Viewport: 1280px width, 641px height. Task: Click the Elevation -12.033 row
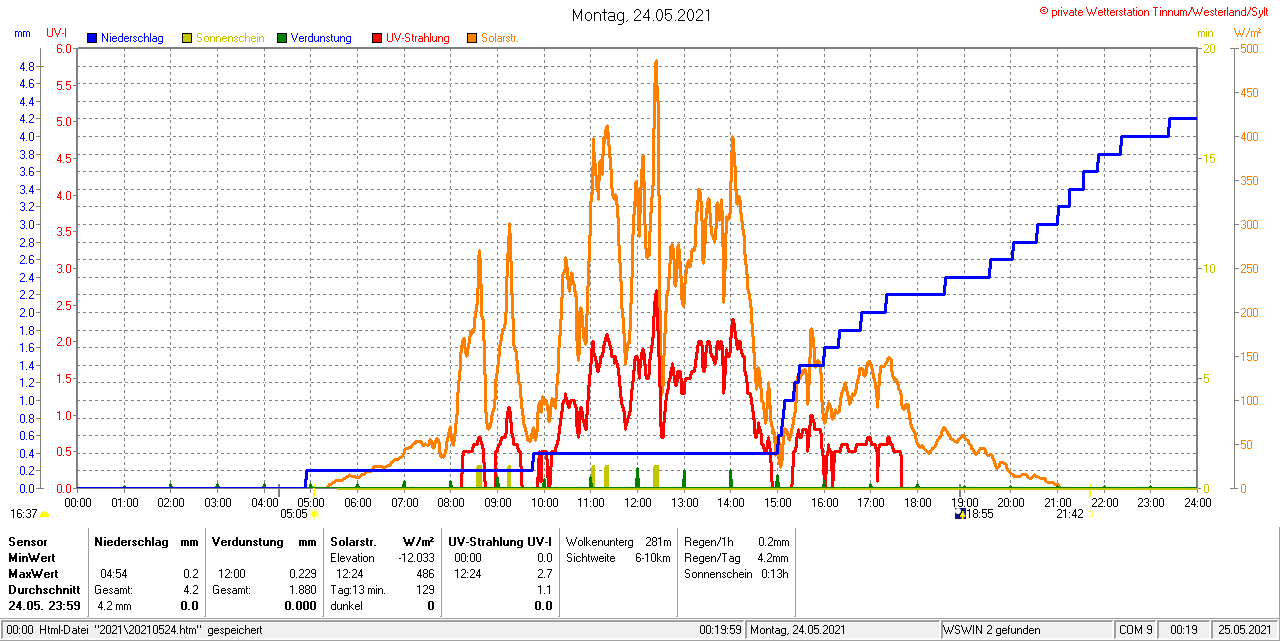tap(382, 557)
